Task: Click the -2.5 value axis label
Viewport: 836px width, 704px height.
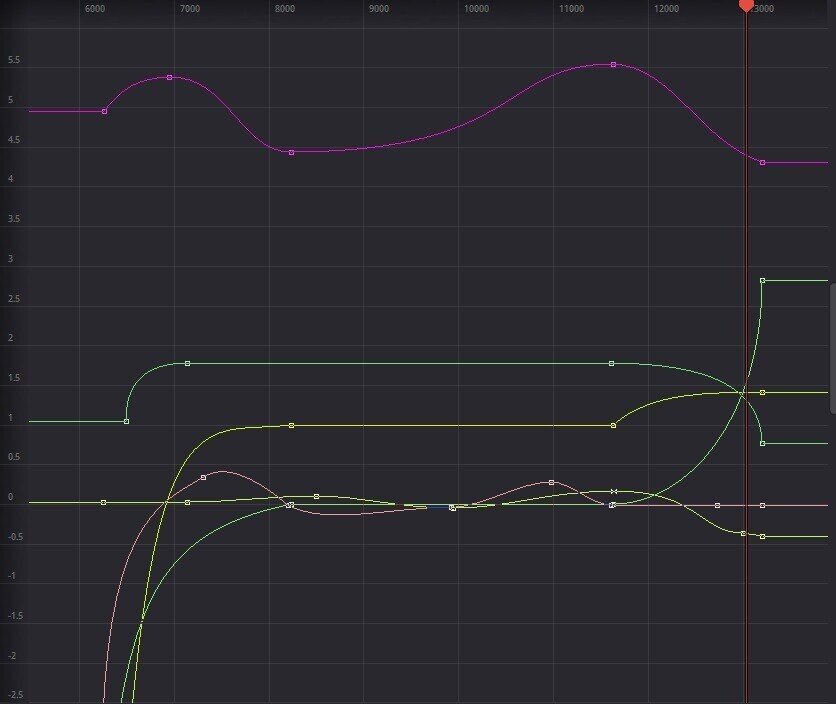Action: pos(15,694)
